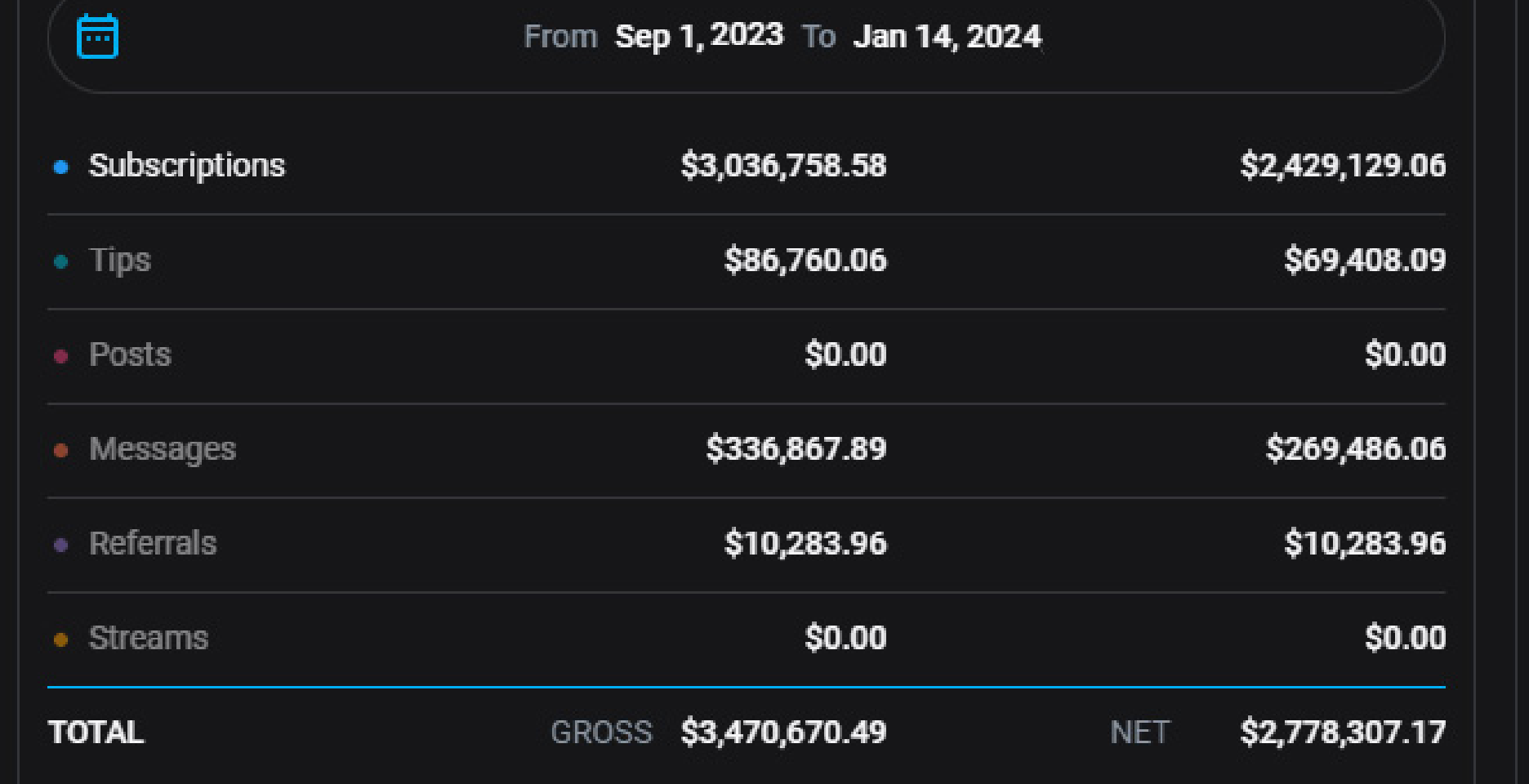The image size is (1529, 784).
Task: Toggle the Messages orange legend dot
Action: 60,450
